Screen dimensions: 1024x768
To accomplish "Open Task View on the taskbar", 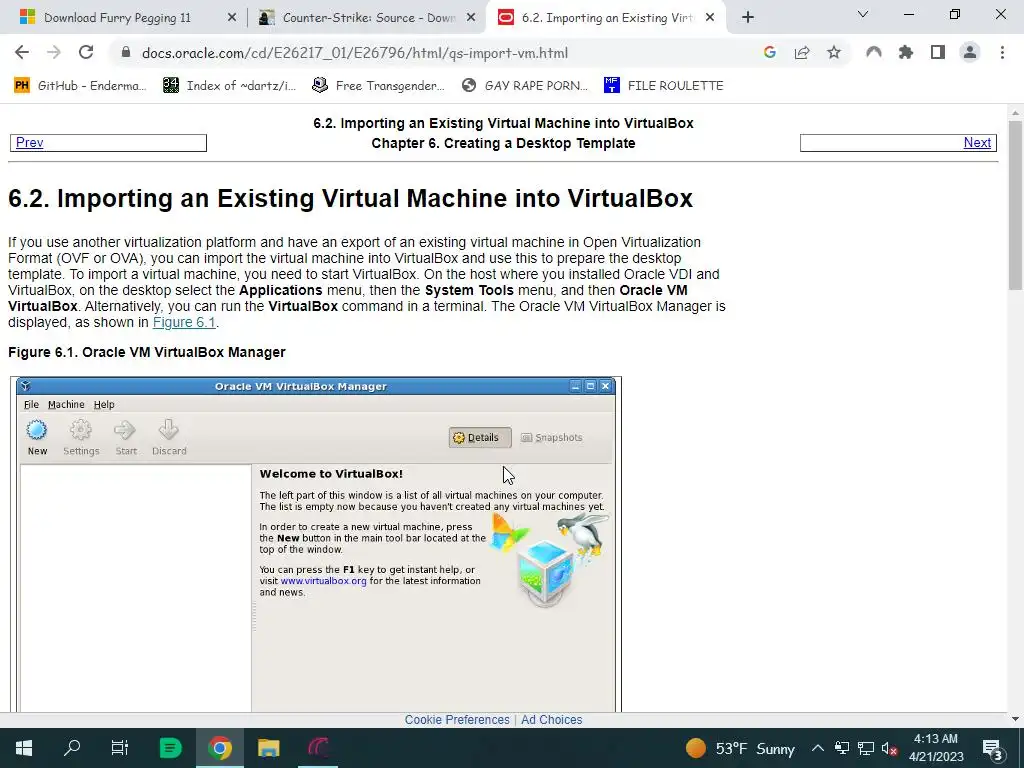I will pos(120,748).
